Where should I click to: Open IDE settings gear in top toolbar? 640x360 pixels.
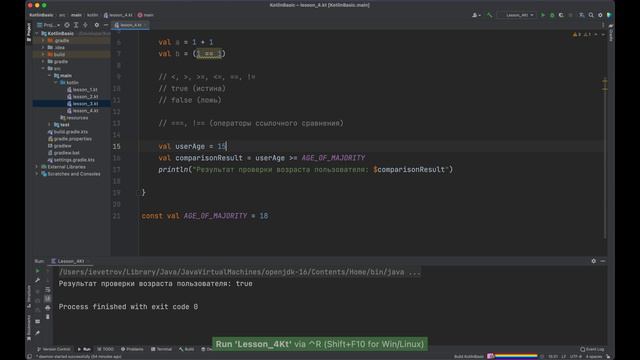click(x=600, y=15)
